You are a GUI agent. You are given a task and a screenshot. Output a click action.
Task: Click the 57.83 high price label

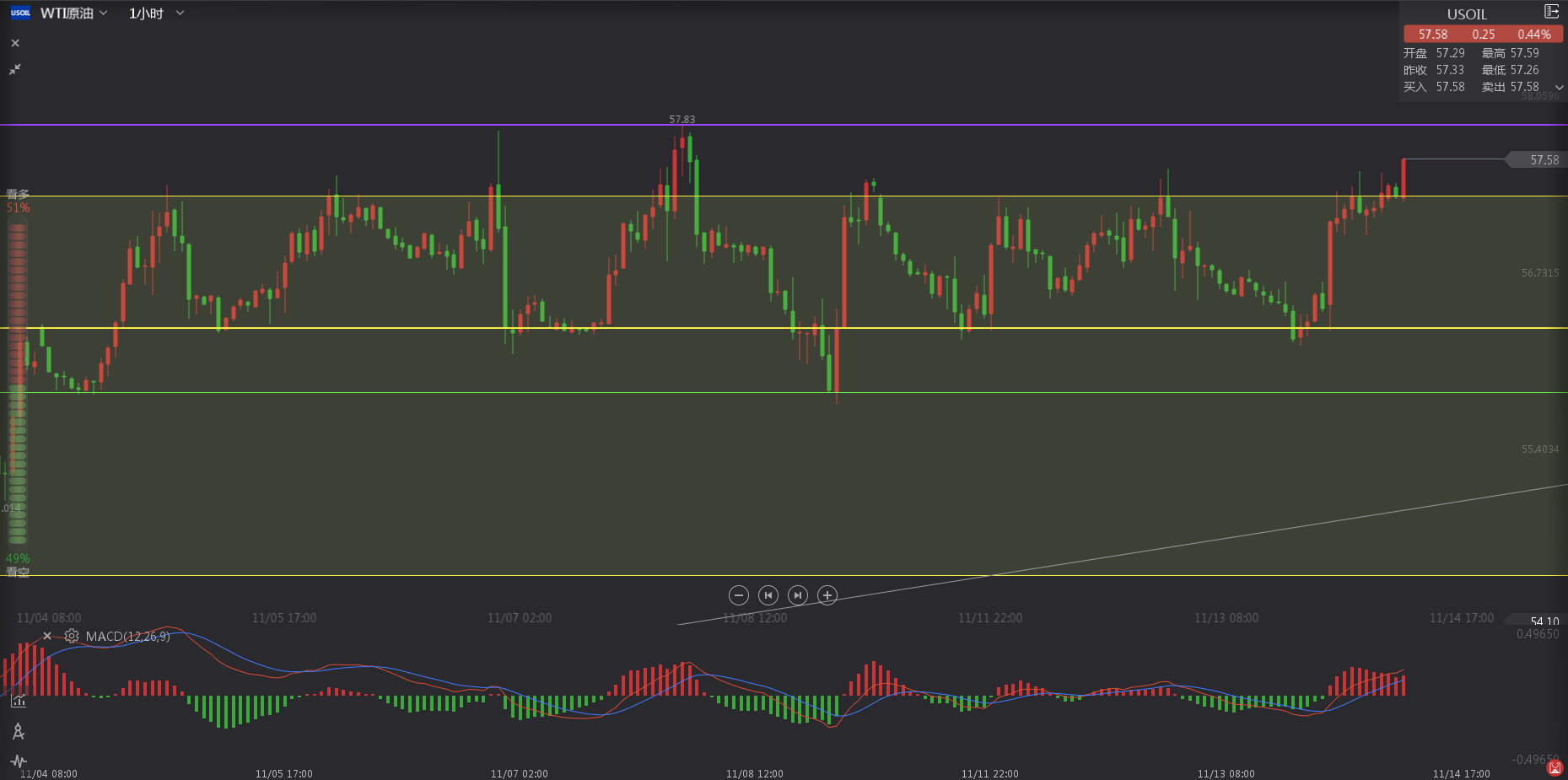pos(682,120)
